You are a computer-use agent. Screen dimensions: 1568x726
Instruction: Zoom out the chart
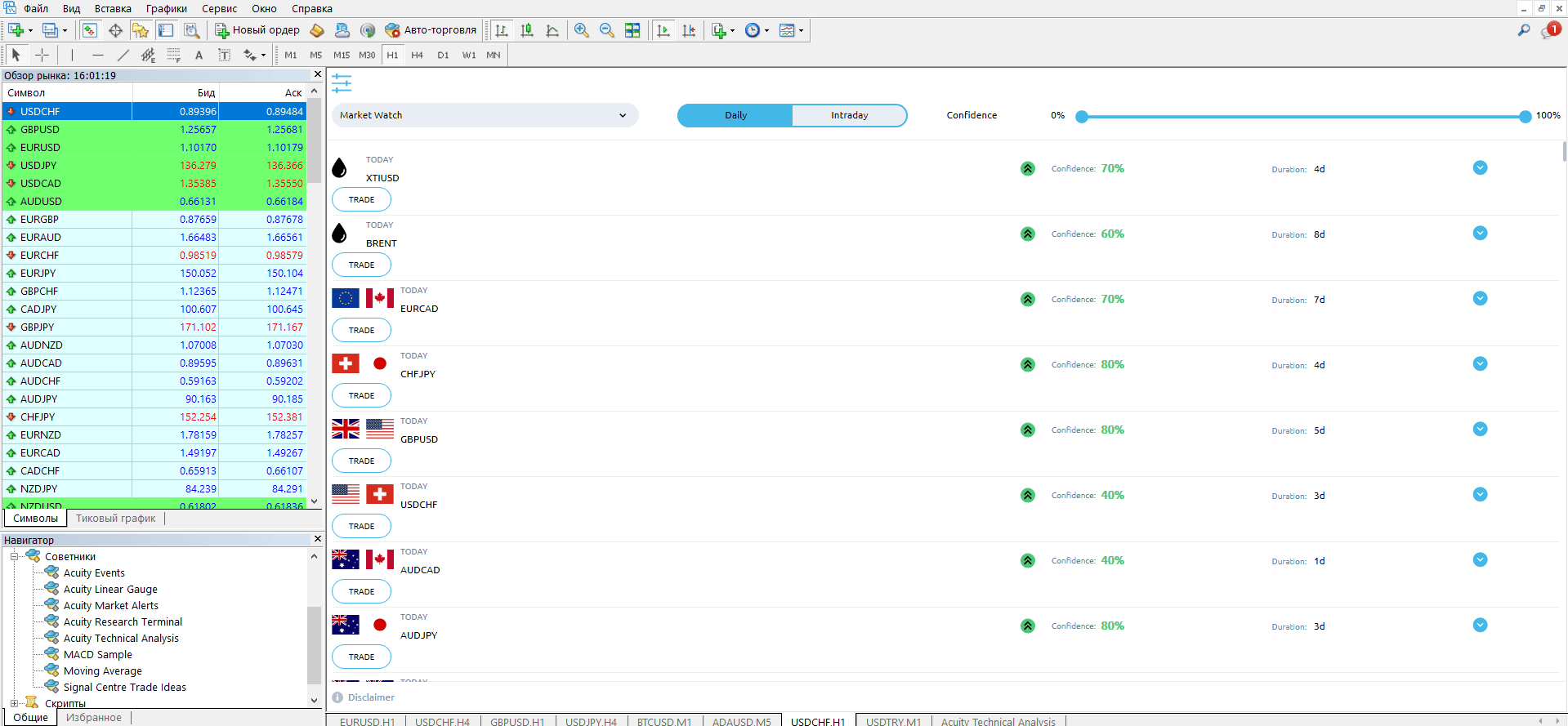606,30
